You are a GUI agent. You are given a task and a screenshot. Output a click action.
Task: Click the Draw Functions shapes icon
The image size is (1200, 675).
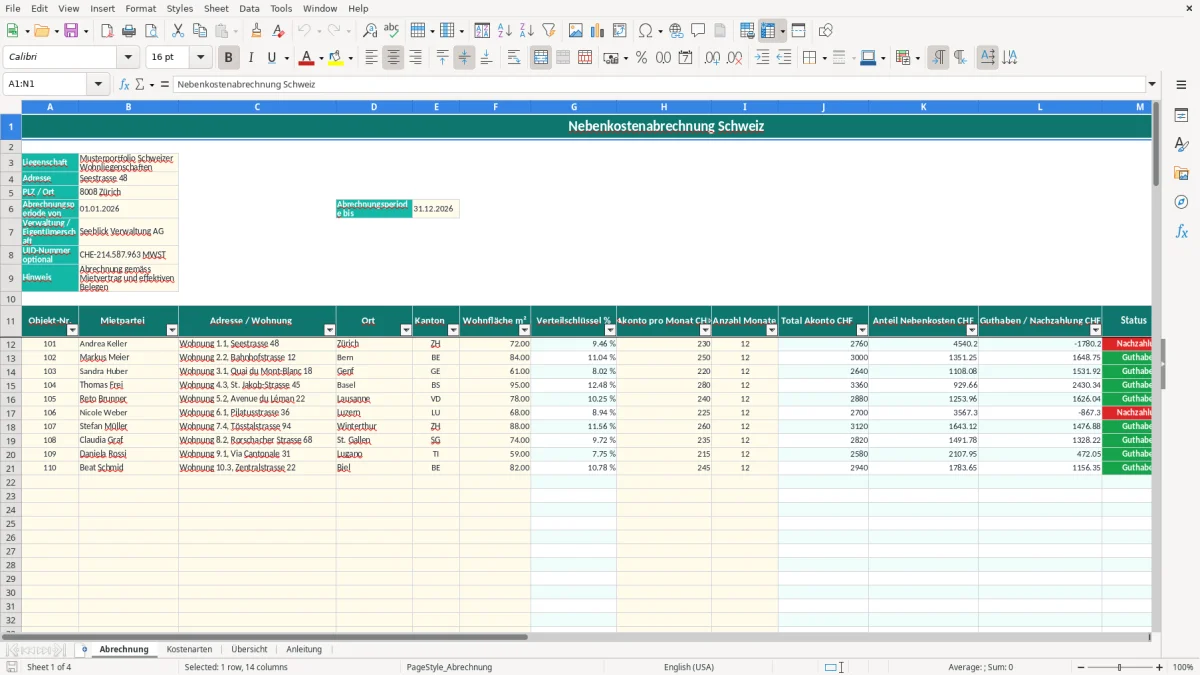pyautogui.click(x=825, y=31)
